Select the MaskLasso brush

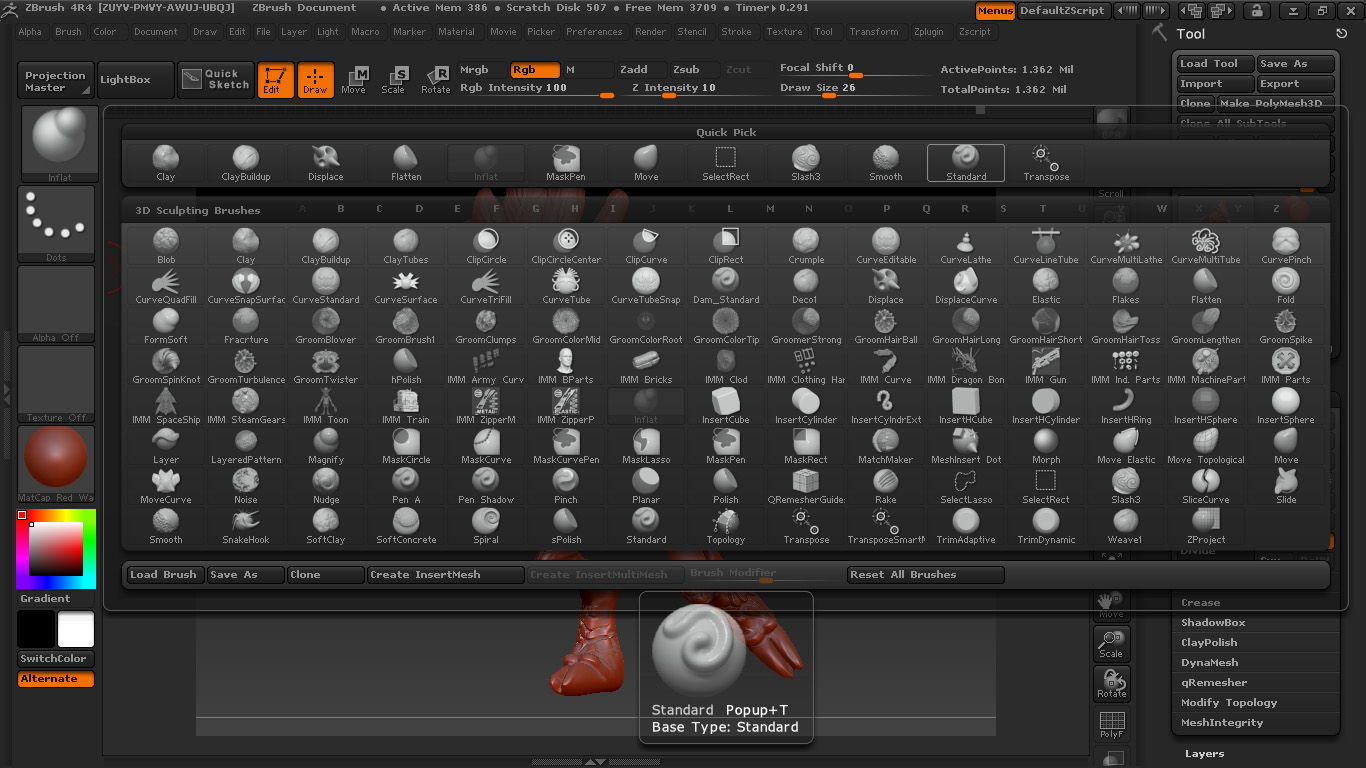tap(646, 446)
